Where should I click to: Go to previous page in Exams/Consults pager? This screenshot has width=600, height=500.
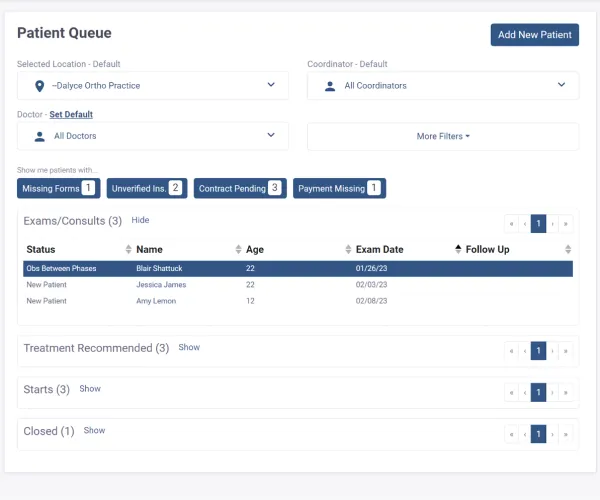[x=525, y=224]
